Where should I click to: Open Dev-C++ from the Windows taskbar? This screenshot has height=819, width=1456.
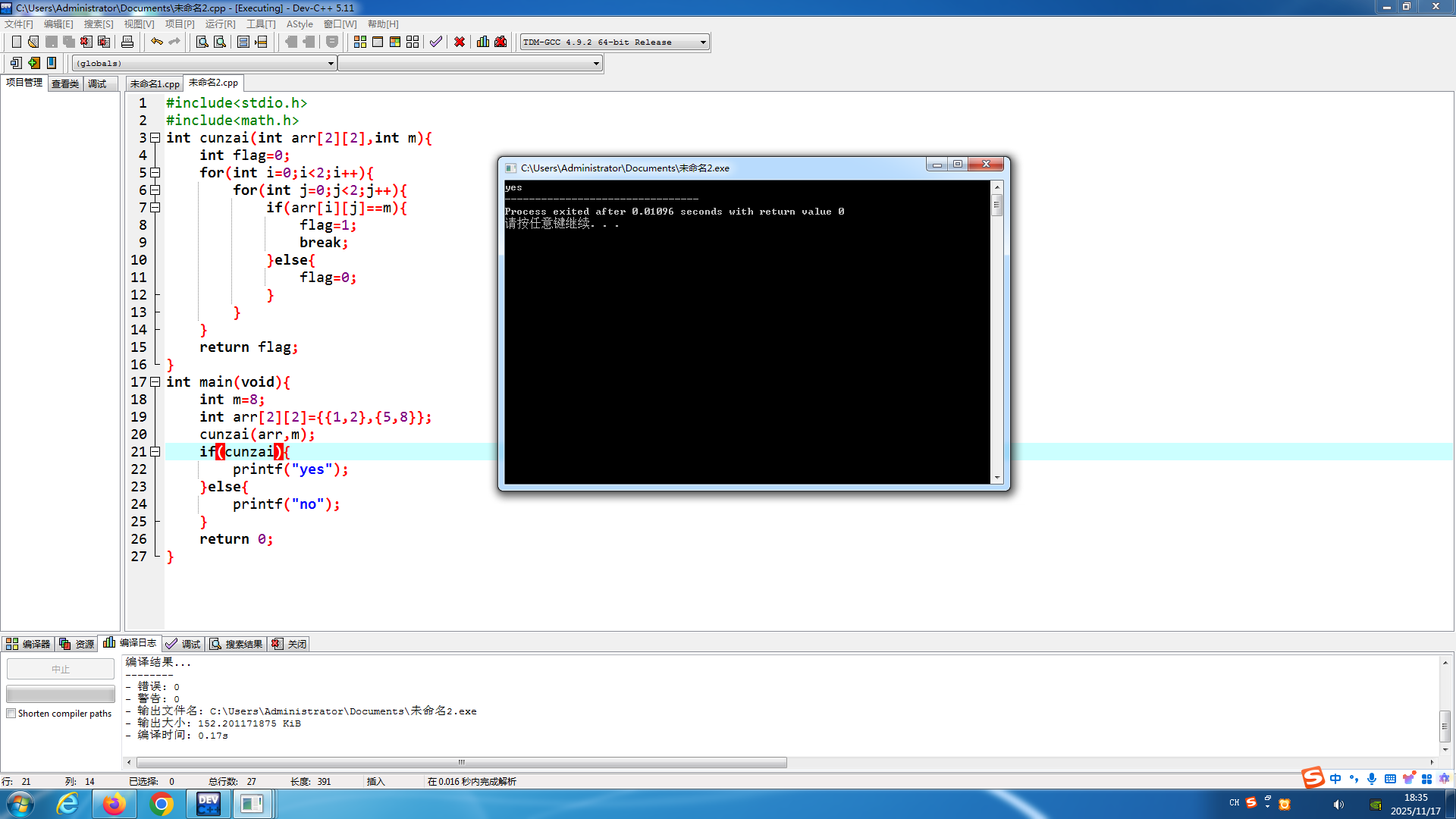[x=208, y=804]
